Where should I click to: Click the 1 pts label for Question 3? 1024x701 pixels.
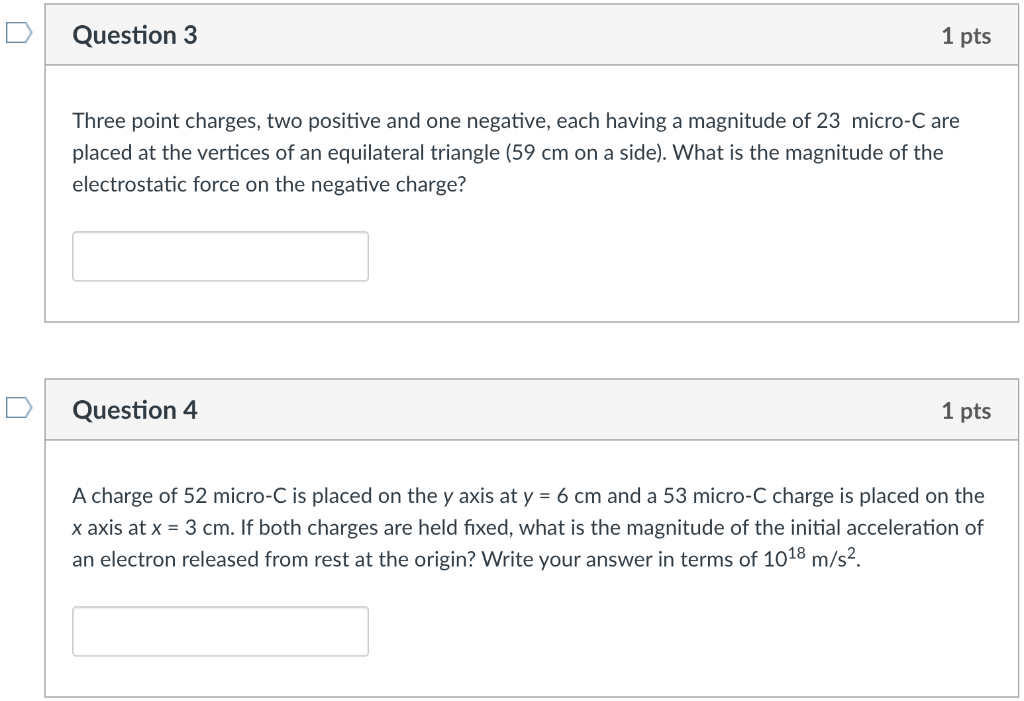click(967, 35)
